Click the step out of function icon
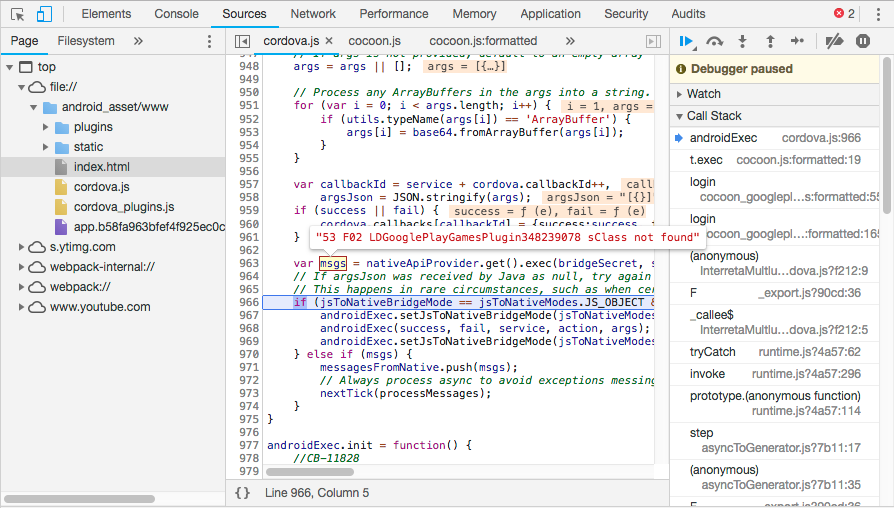The image size is (894, 508). (x=770, y=41)
